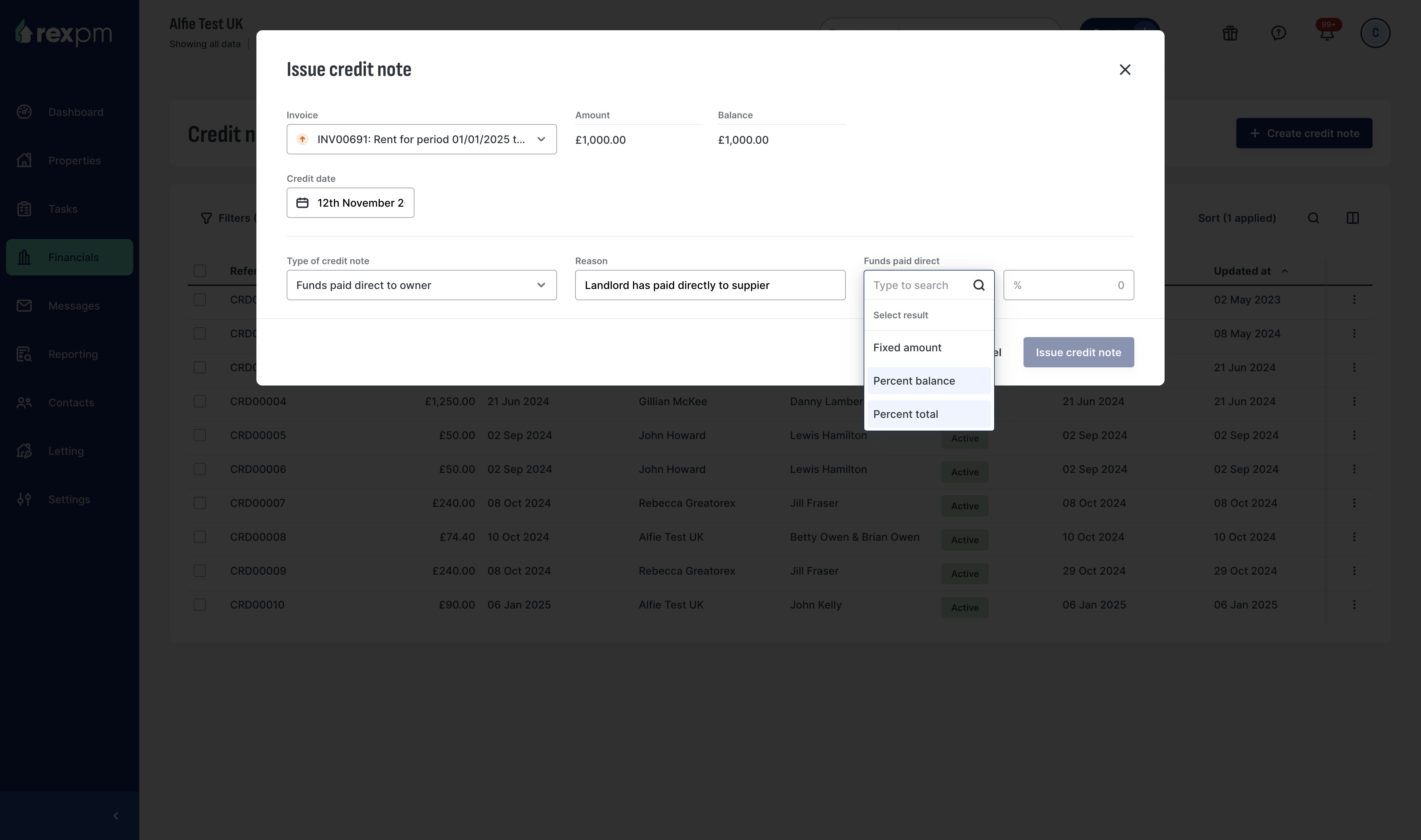Image resolution: width=1421 pixels, height=840 pixels.
Task: Tick the checkbox for CRD00005
Action: (x=200, y=435)
